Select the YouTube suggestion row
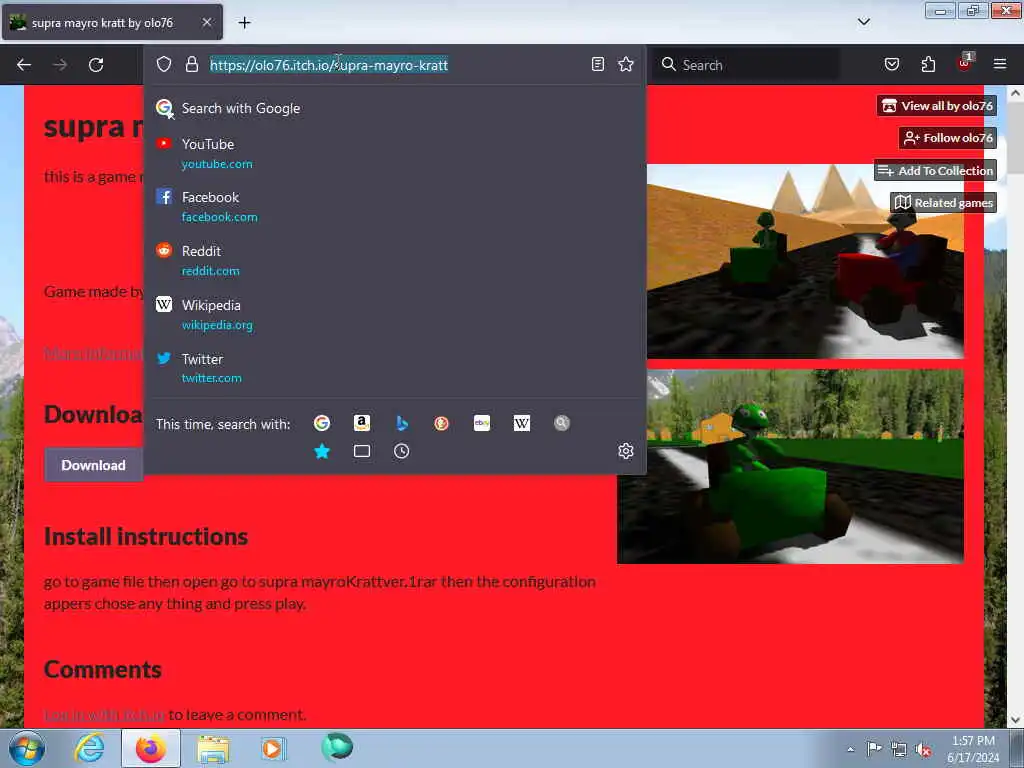 tap(395, 153)
